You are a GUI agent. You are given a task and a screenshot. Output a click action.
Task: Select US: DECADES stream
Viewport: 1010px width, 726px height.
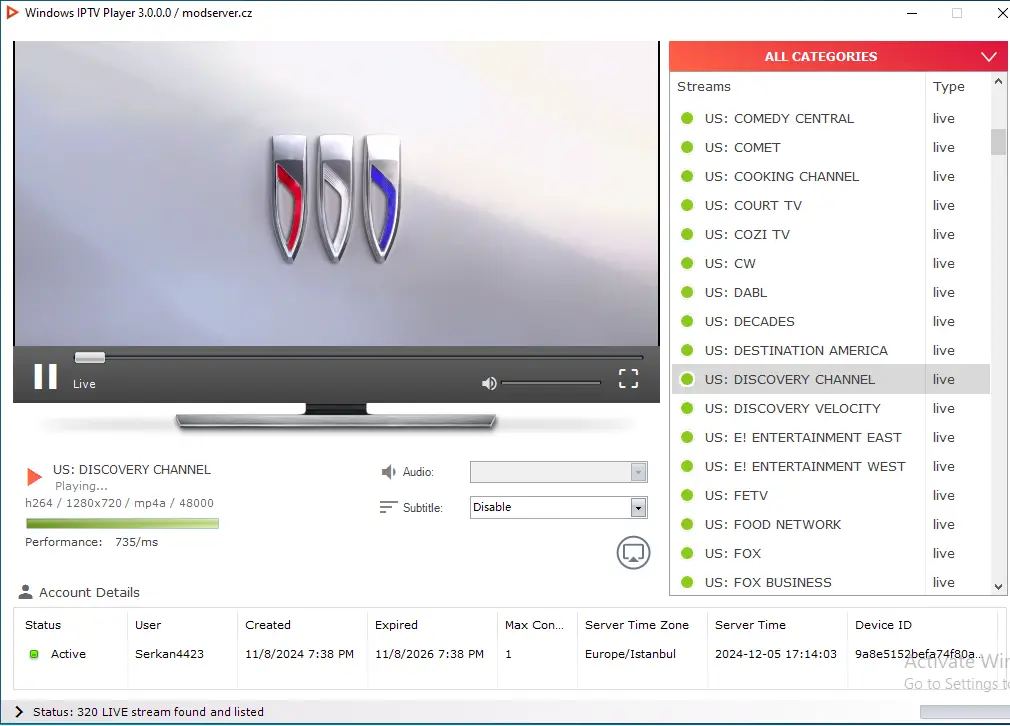pyautogui.click(x=830, y=321)
